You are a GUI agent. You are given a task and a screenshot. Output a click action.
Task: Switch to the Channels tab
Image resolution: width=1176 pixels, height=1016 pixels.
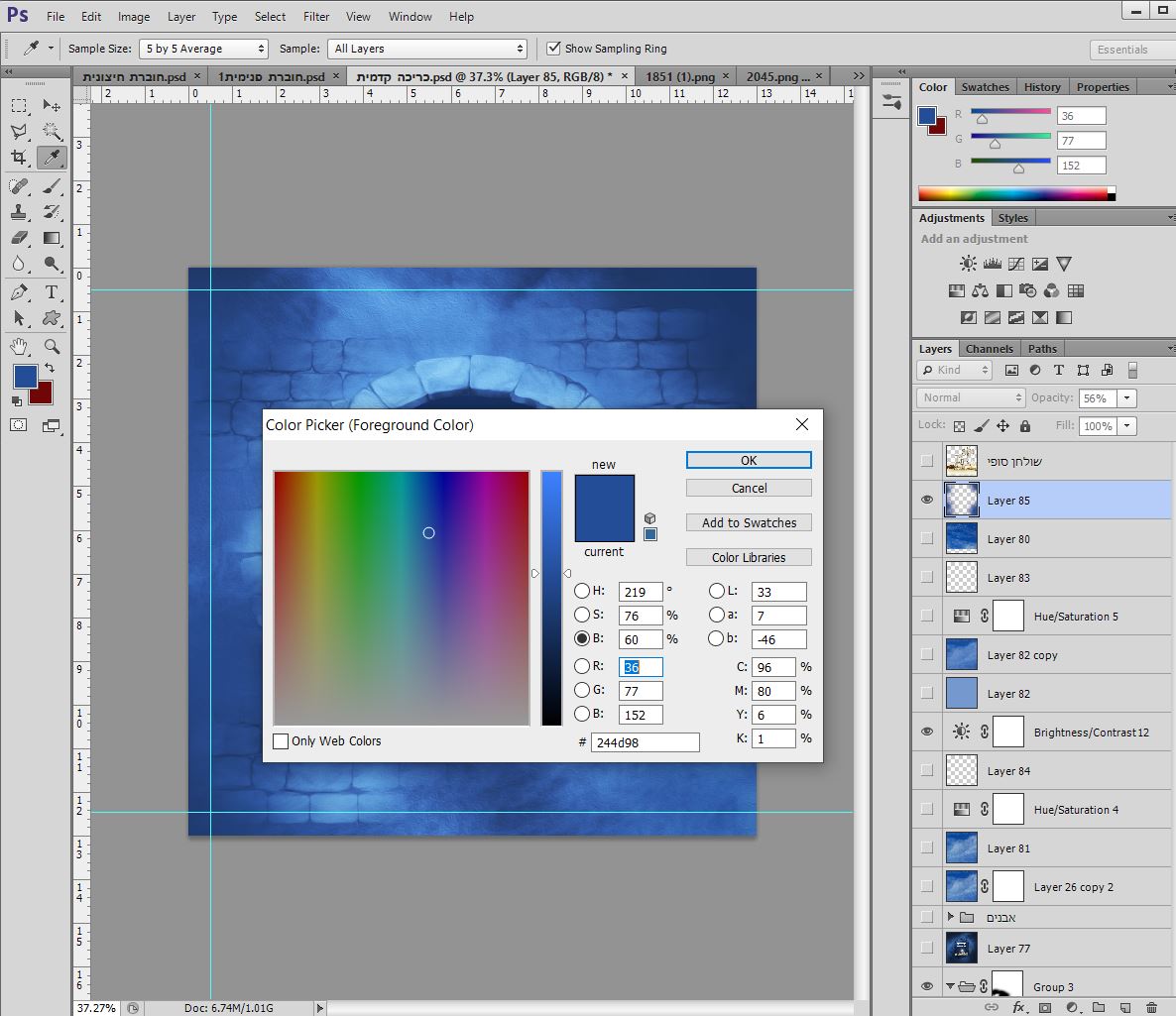(989, 349)
